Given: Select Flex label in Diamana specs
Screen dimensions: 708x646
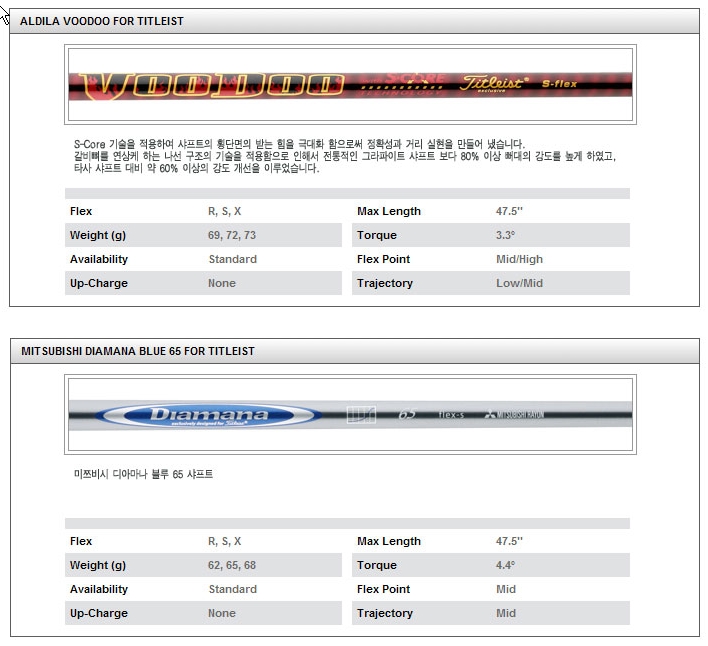Looking at the screenshot, I should tap(81, 541).
